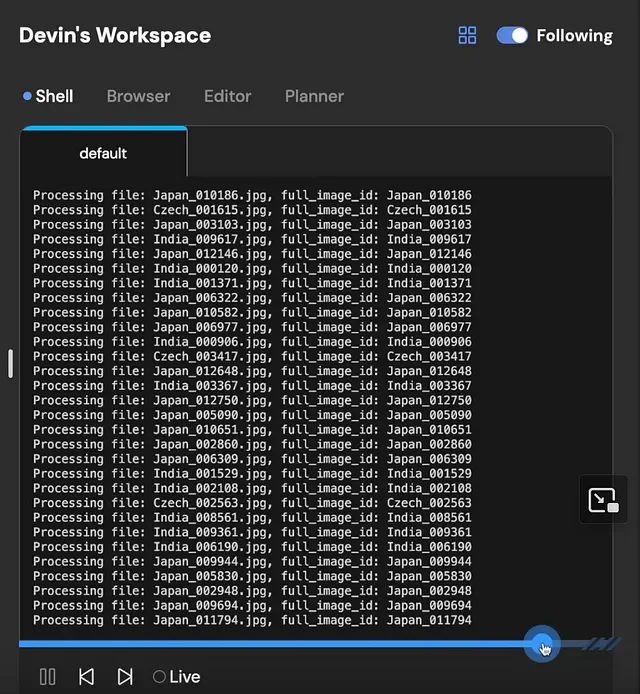Select the default shell tab

(104, 153)
